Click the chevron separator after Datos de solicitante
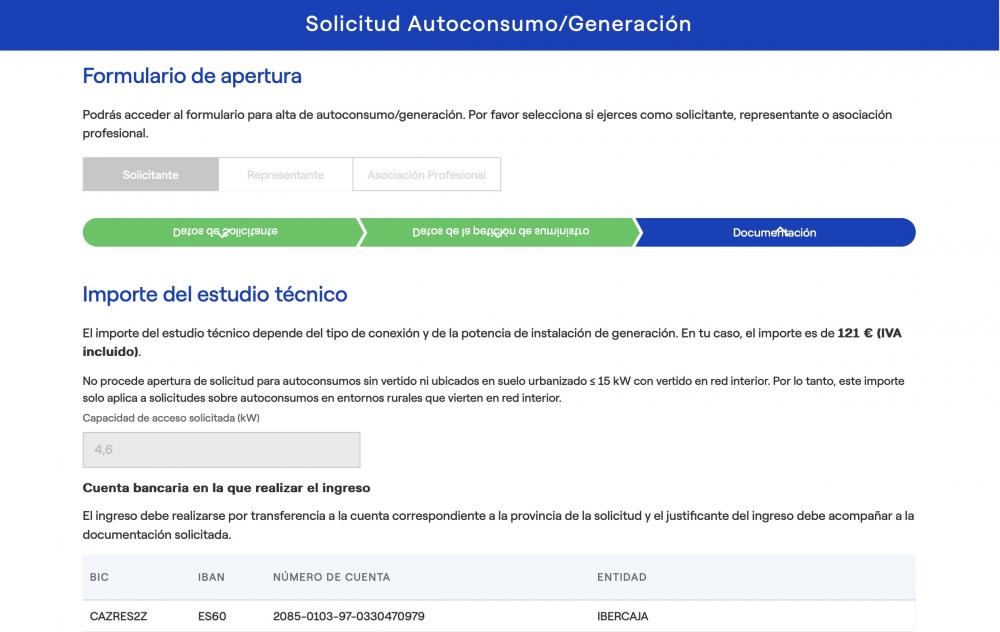 (362, 232)
